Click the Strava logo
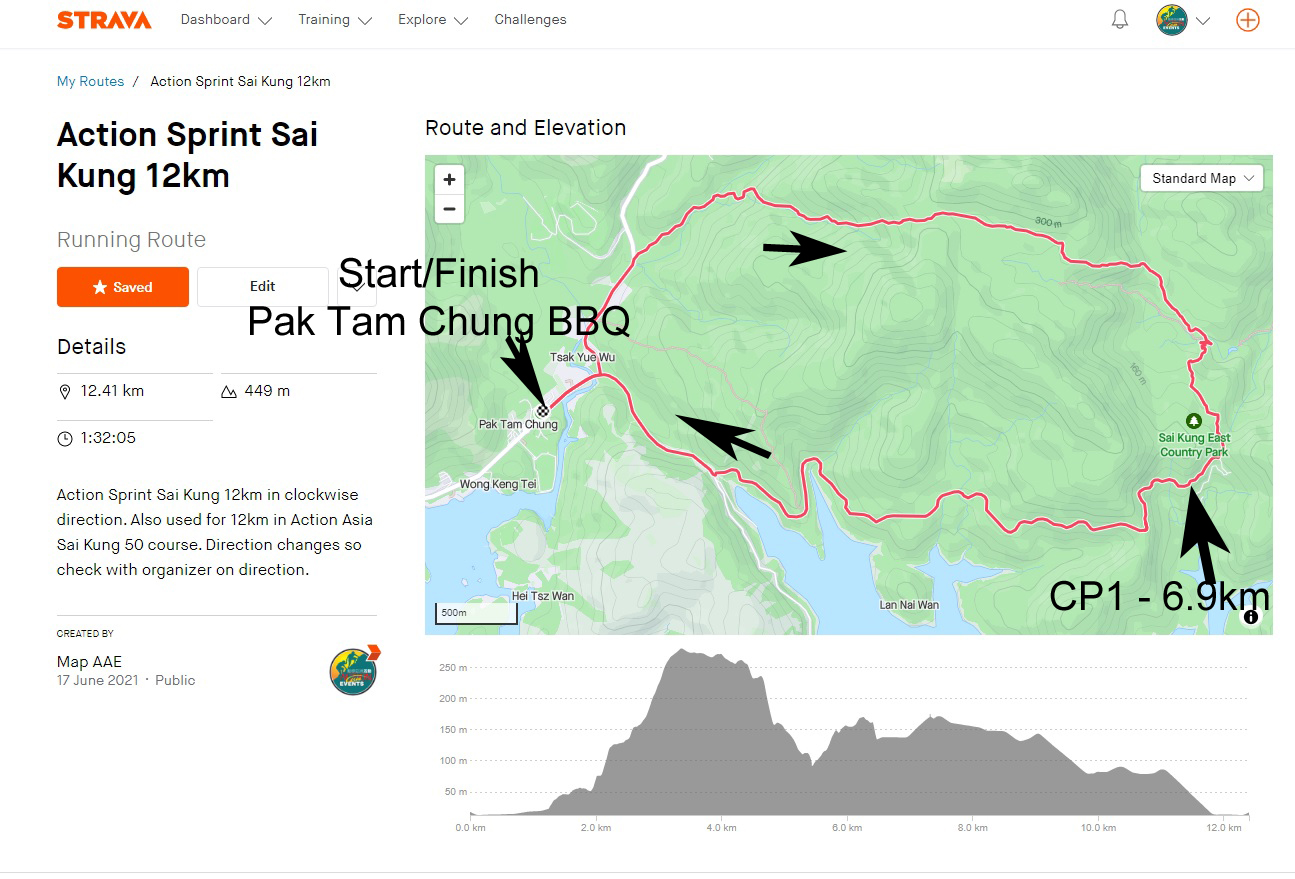 pos(104,20)
